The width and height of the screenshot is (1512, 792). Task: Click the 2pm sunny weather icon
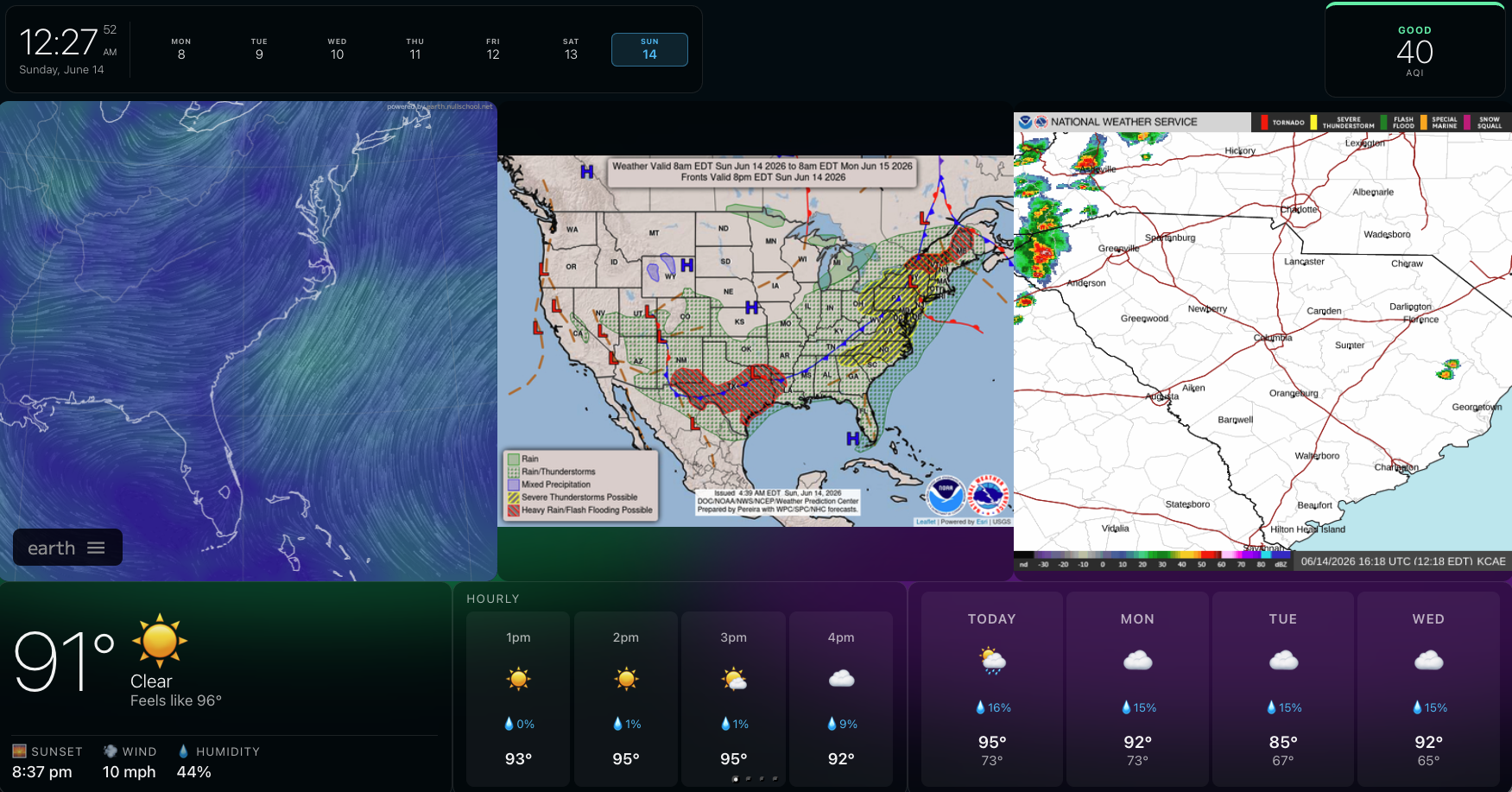click(626, 679)
